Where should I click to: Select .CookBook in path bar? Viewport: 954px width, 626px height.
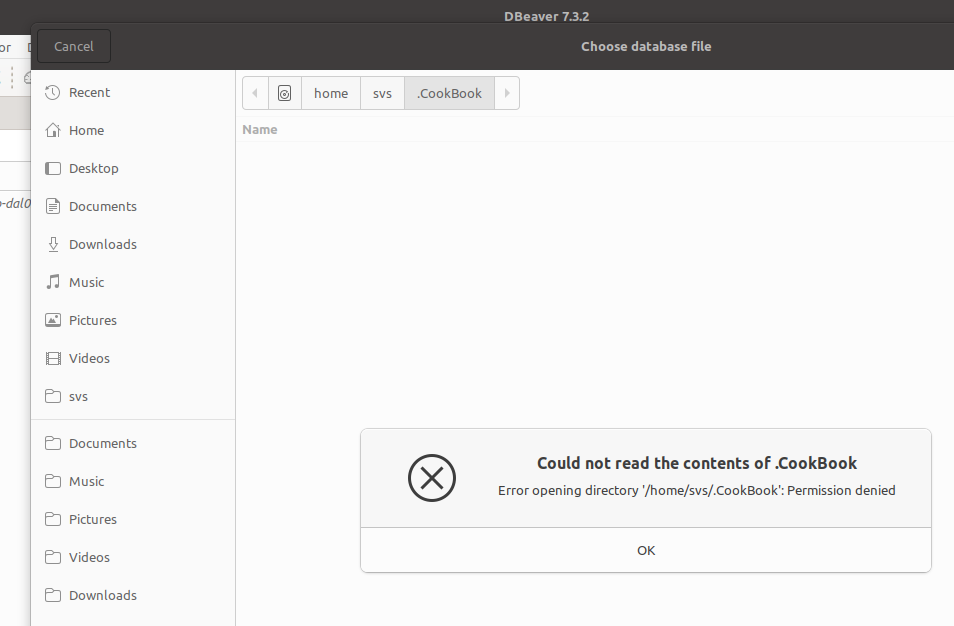(x=449, y=93)
